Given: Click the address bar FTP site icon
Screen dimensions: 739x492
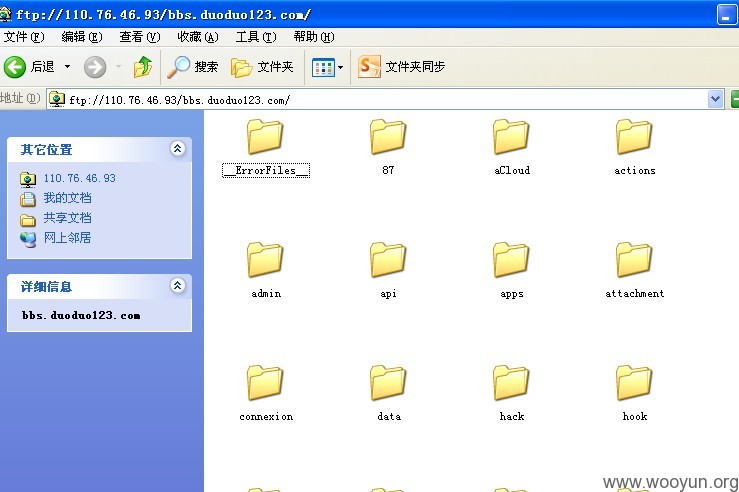Looking at the screenshot, I should coord(57,99).
